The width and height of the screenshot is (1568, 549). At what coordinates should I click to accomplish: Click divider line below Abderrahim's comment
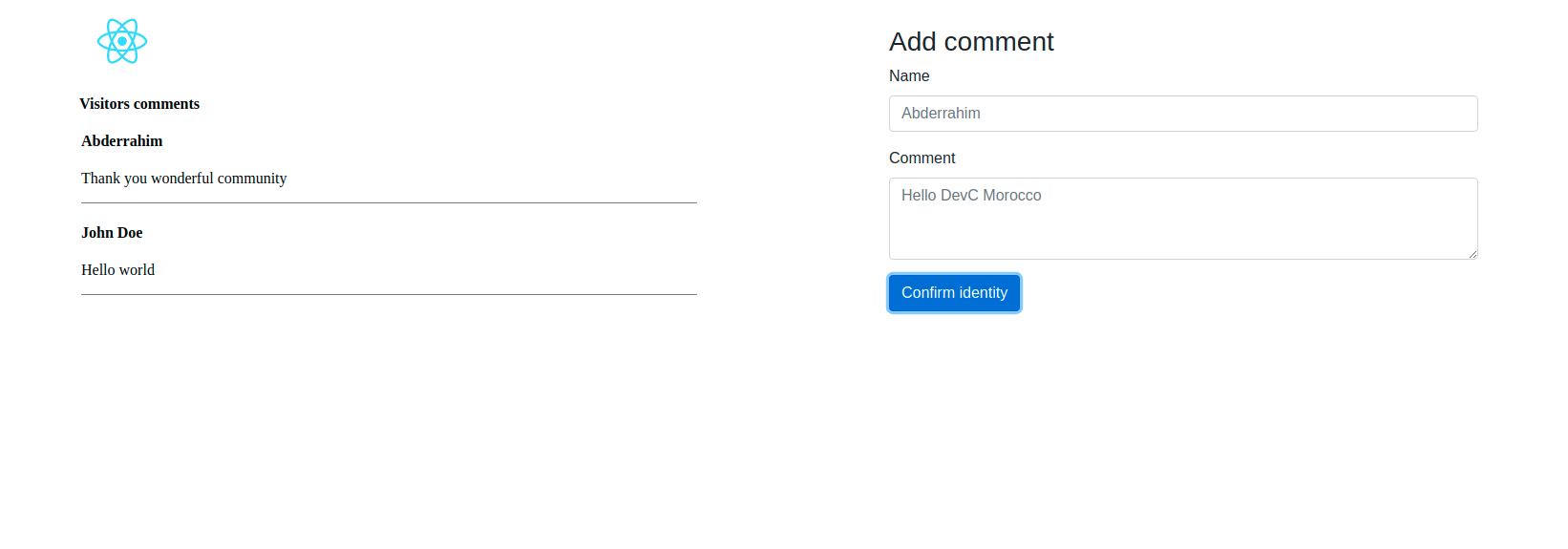pyautogui.click(x=389, y=202)
